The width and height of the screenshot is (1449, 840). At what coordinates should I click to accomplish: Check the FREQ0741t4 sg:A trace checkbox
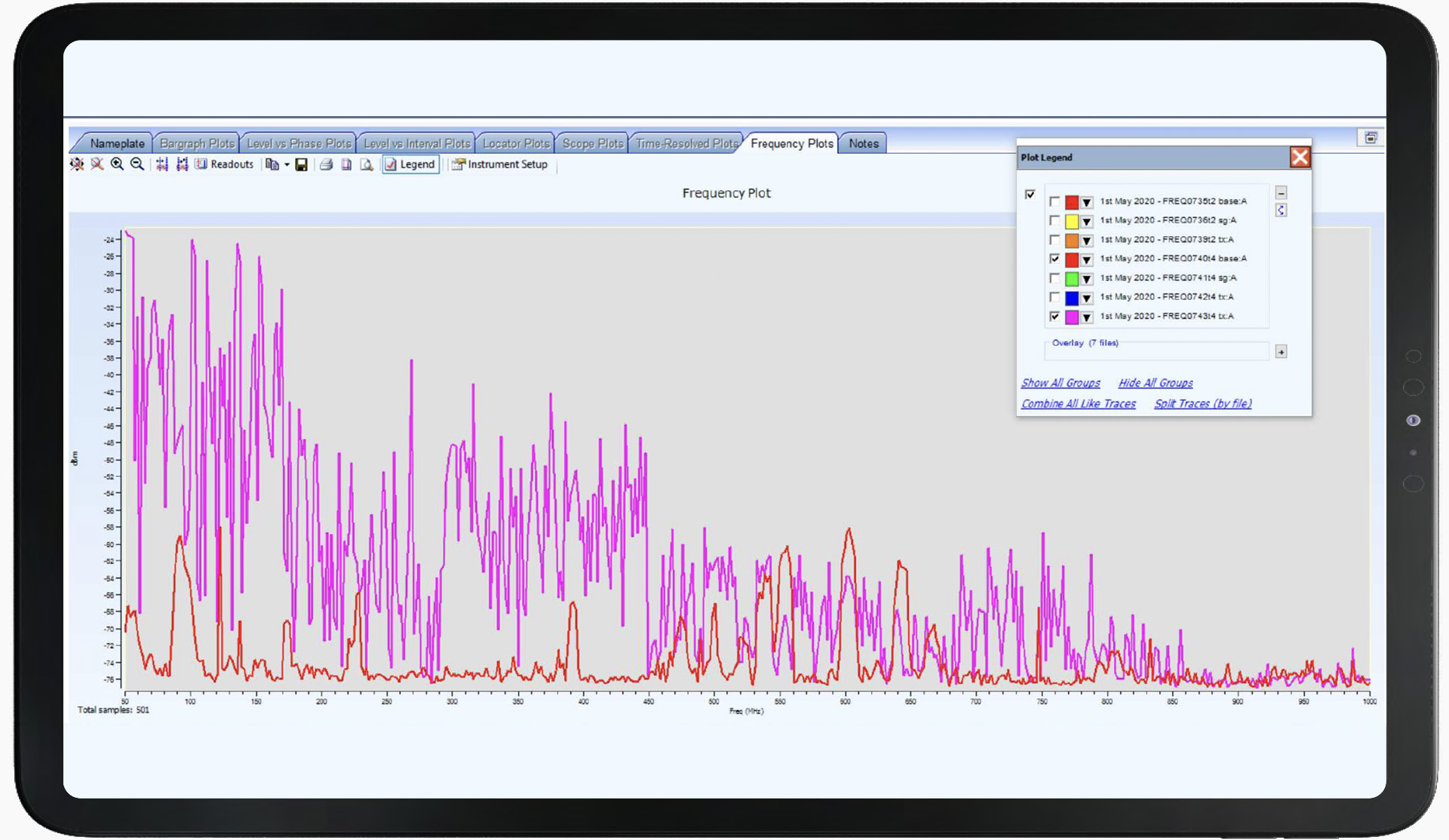[1055, 278]
